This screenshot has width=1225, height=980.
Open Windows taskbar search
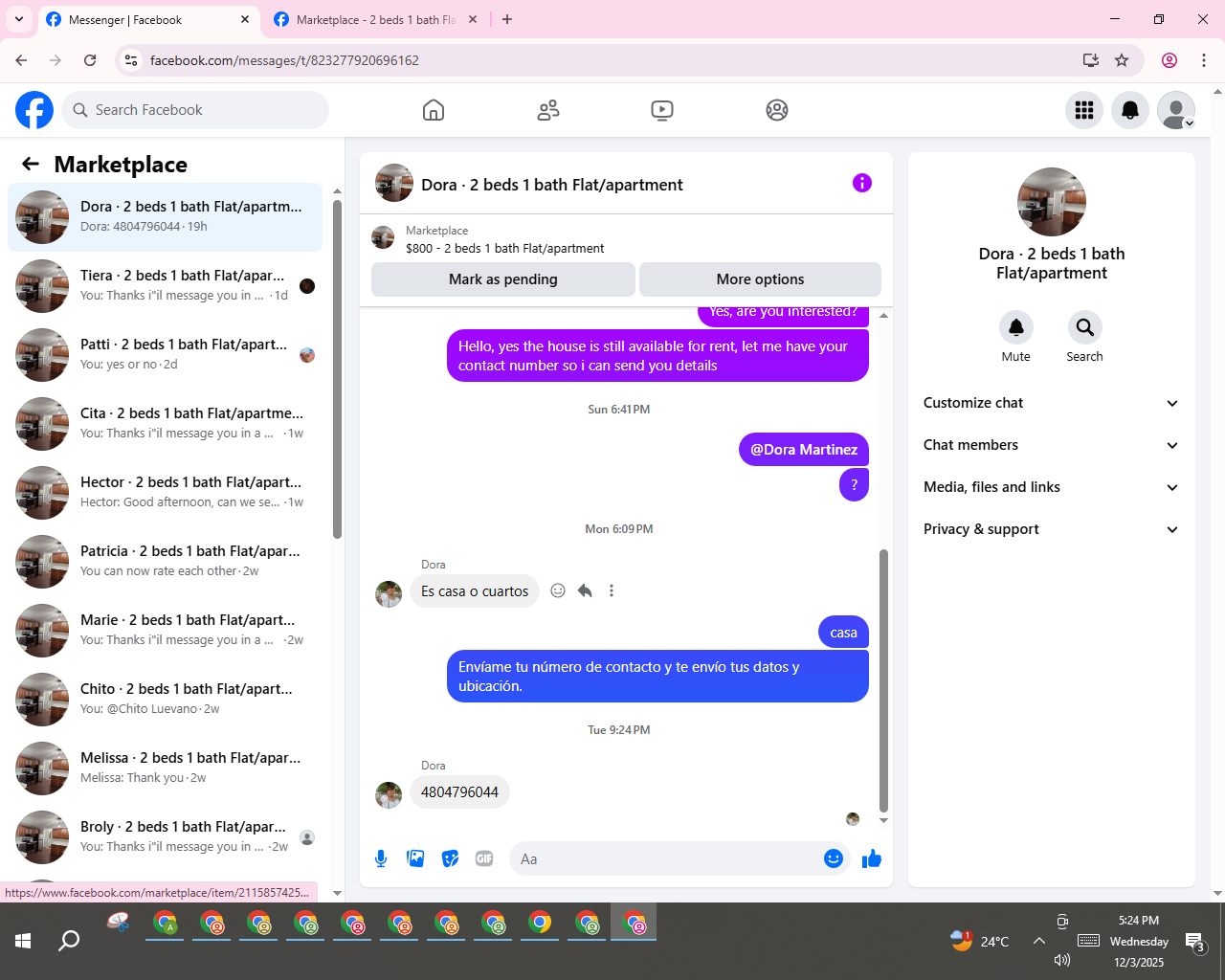[x=69, y=941]
